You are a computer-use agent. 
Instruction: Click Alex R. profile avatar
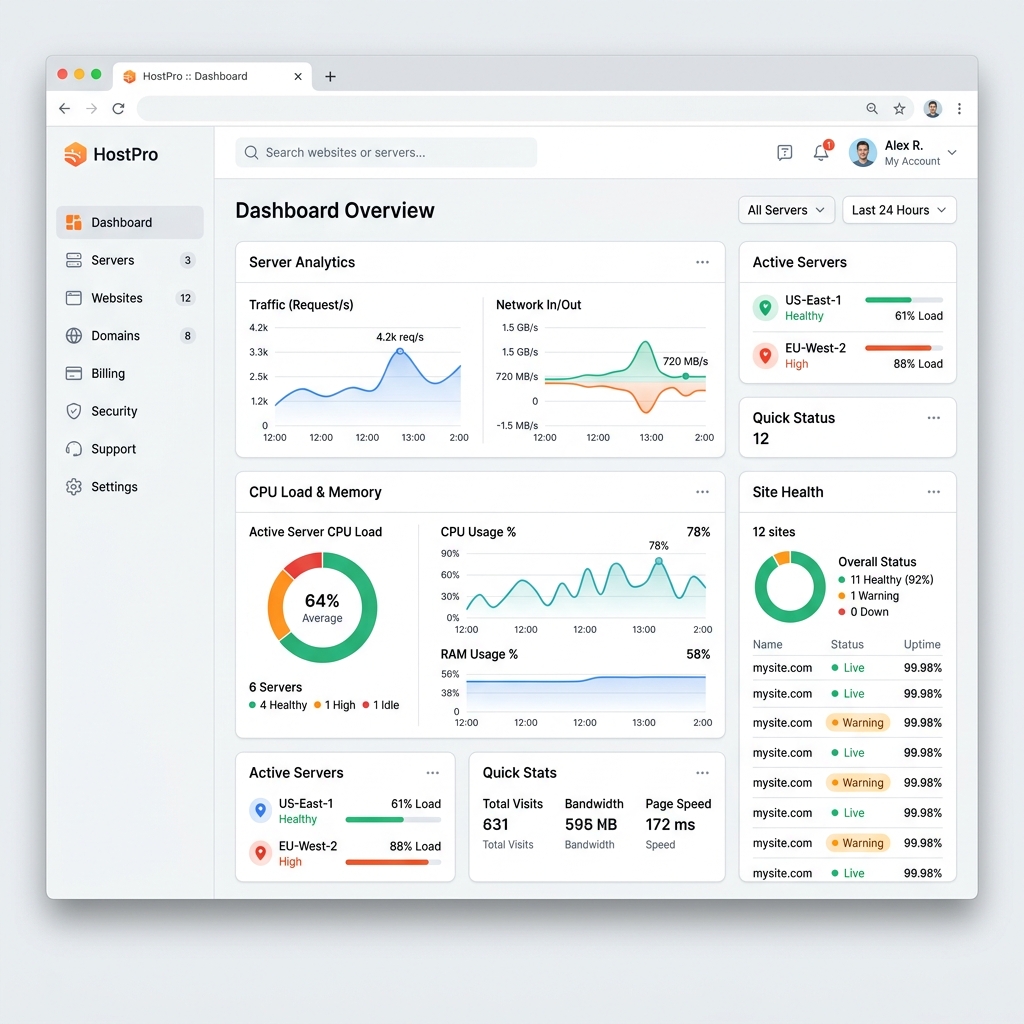click(863, 153)
